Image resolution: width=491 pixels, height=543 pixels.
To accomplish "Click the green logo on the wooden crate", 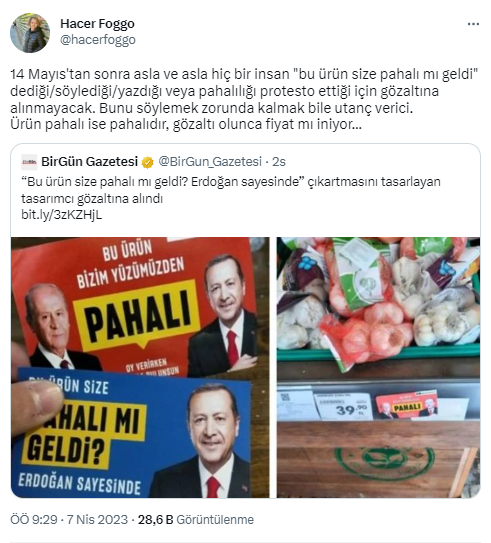I will [384, 462].
